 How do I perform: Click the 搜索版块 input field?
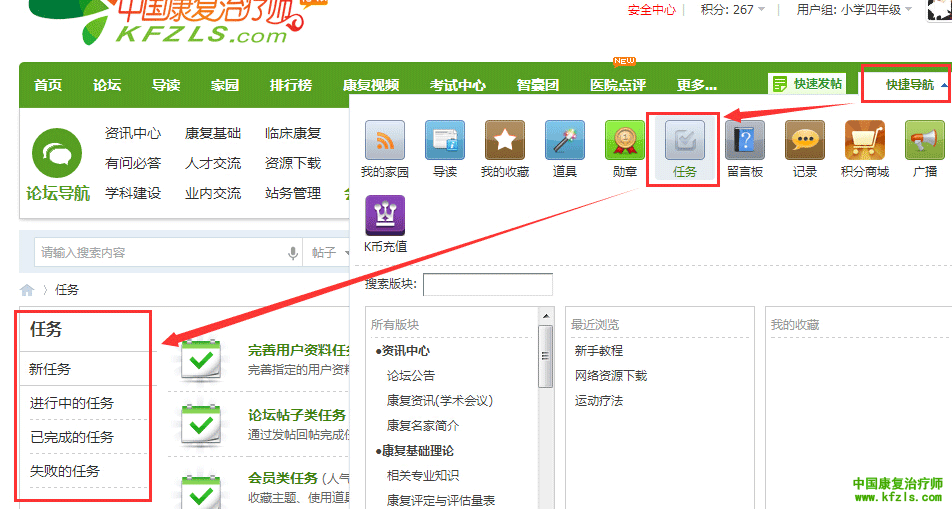click(x=487, y=285)
